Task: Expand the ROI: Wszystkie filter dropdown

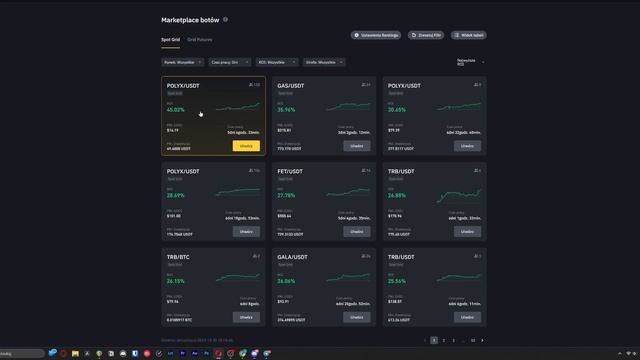Action: [x=277, y=62]
